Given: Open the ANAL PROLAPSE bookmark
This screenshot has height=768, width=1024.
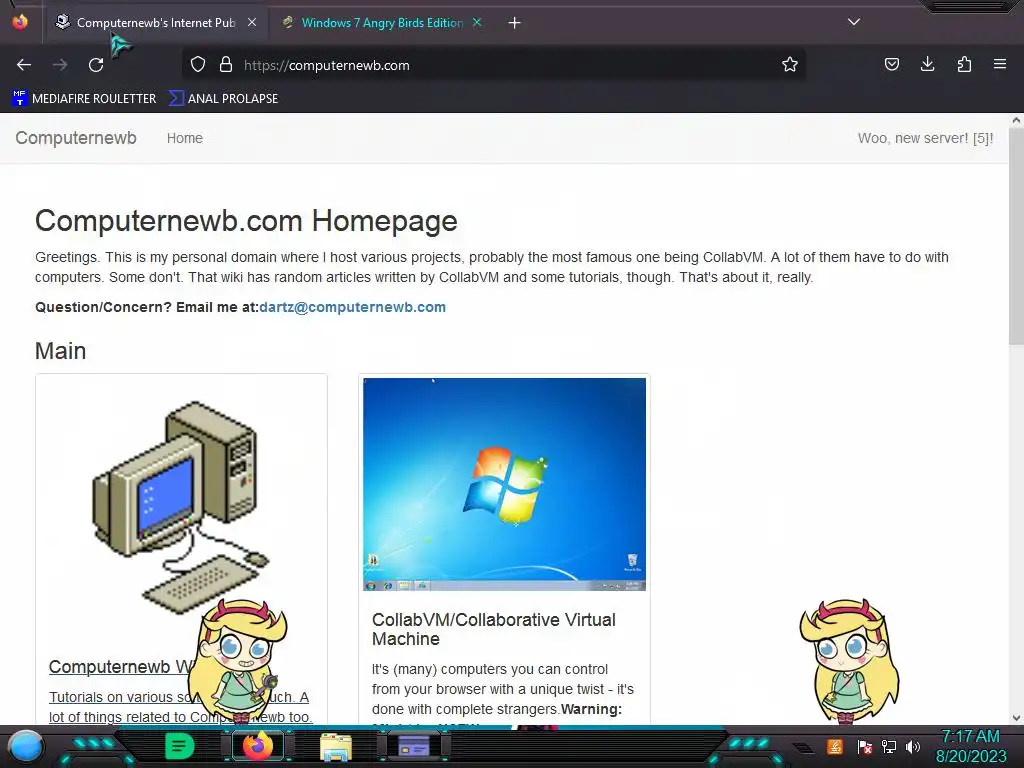Looking at the screenshot, I should pyautogui.click(x=223, y=99).
